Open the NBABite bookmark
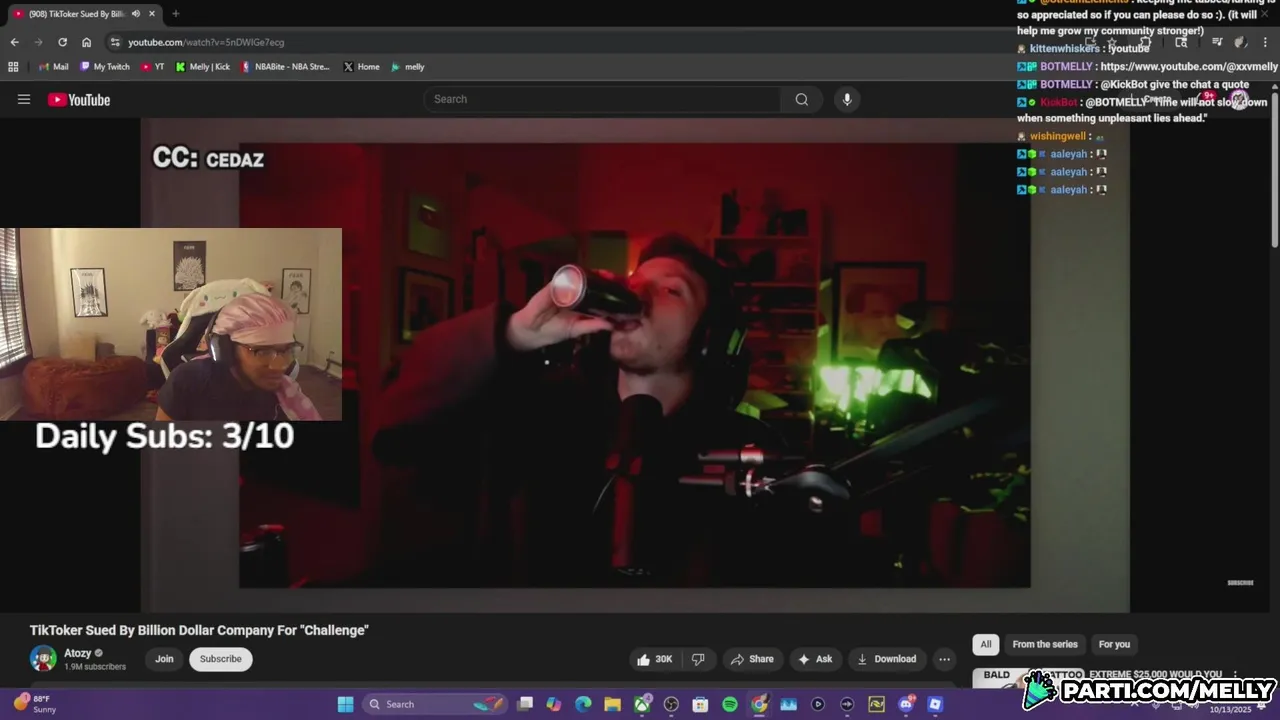The image size is (1280, 720). 285,67
